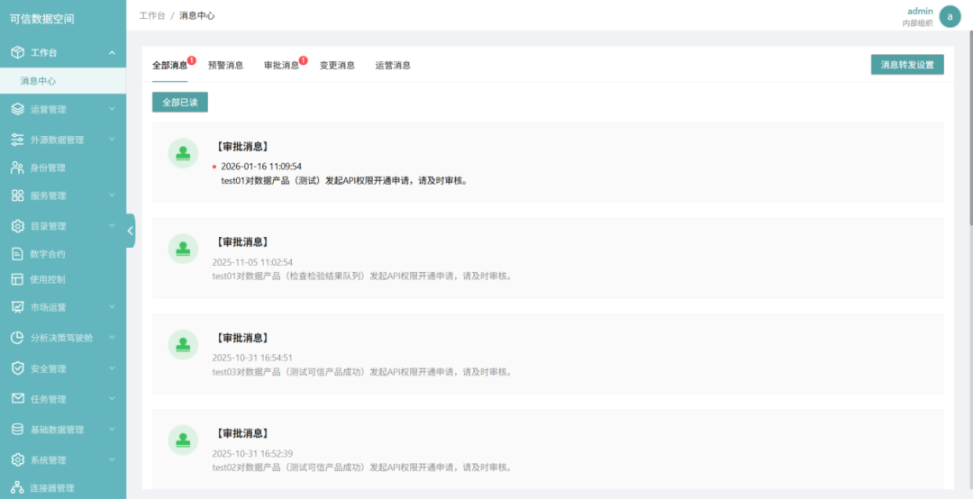
Task: Click the 安全管理 shield icon
Action: pyautogui.click(x=17, y=368)
